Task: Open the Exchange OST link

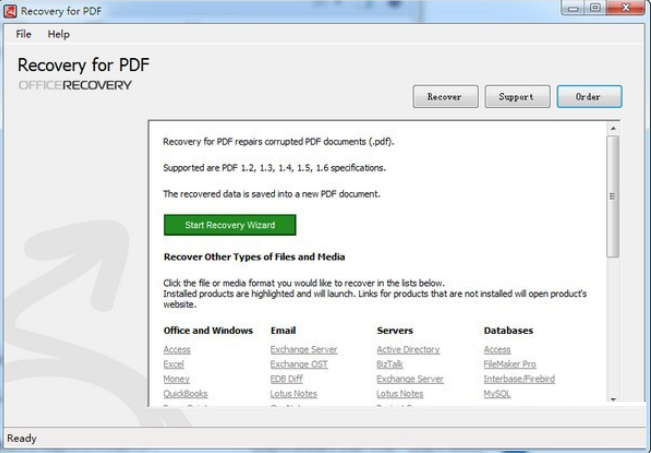Action: [x=299, y=364]
